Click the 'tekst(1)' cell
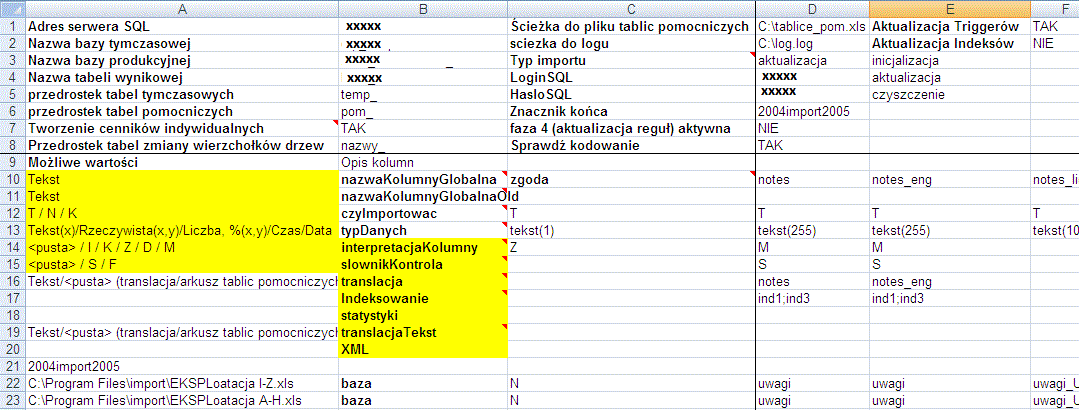Viewport: 1079px width, 410px height. pos(632,230)
